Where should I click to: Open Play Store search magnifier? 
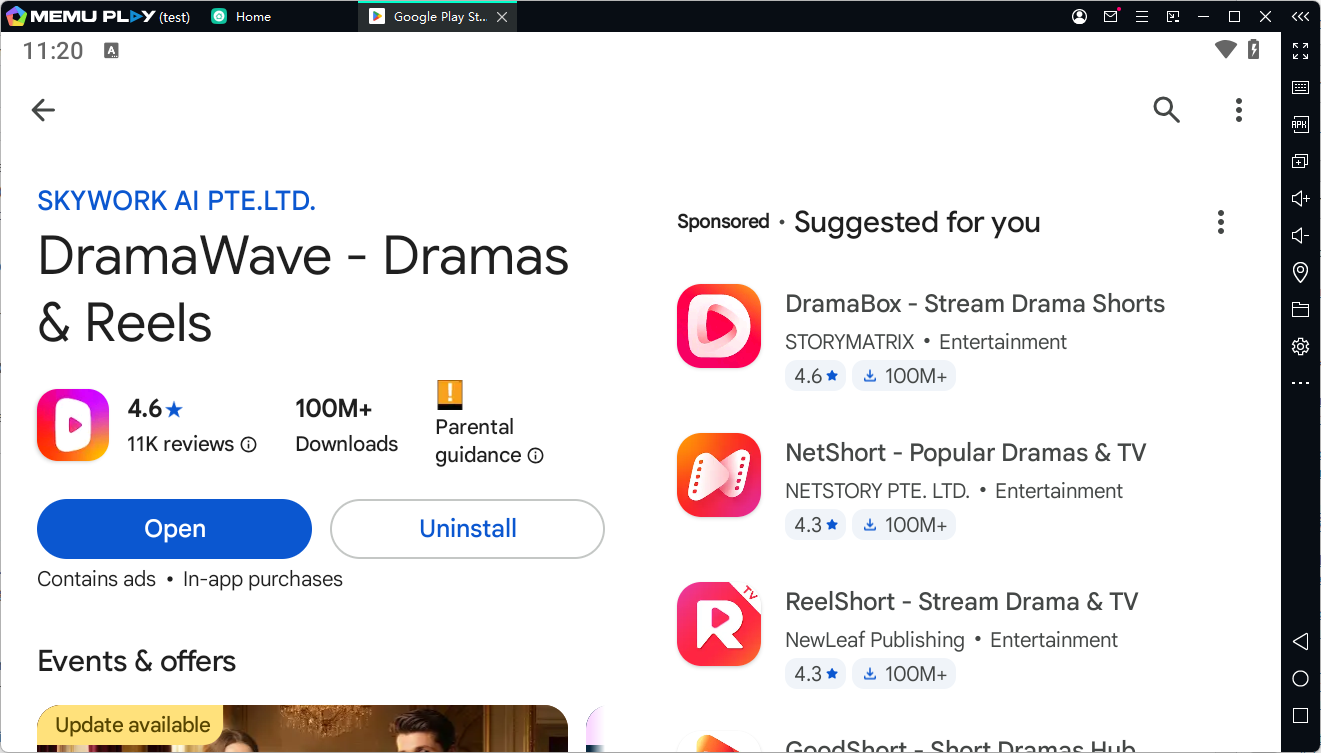[x=1167, y=110]
